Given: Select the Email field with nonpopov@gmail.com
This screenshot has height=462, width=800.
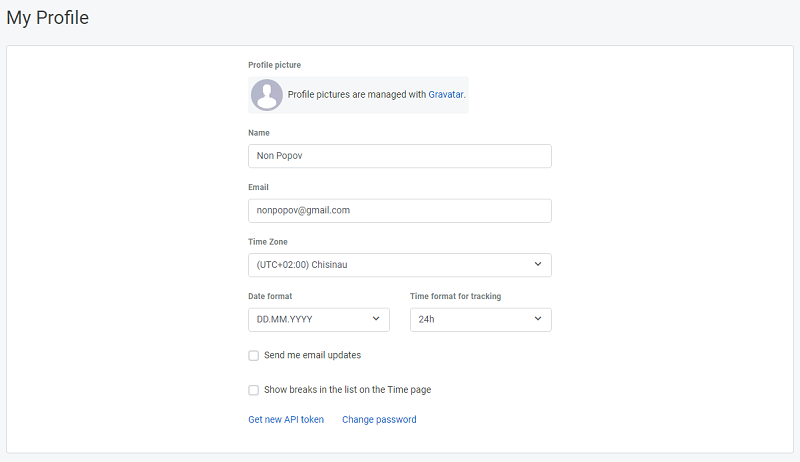Looking at the screenshot, I should tap(399, 211).
